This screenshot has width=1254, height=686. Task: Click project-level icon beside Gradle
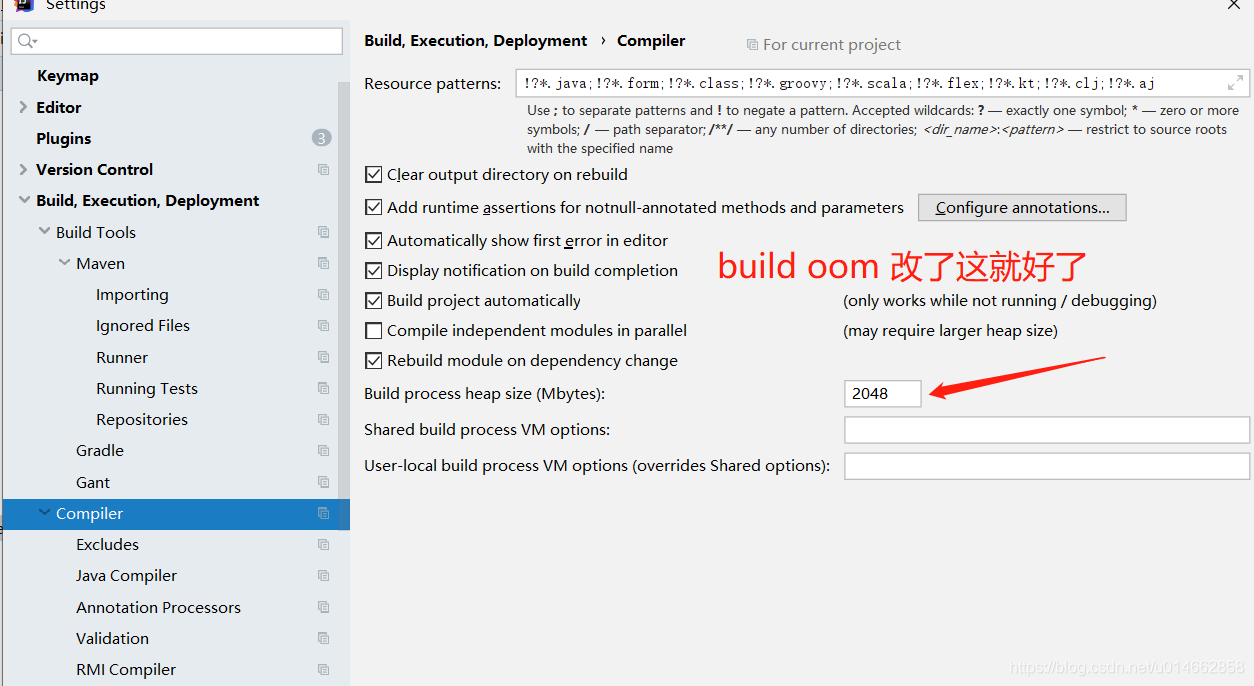pos(323,451)
